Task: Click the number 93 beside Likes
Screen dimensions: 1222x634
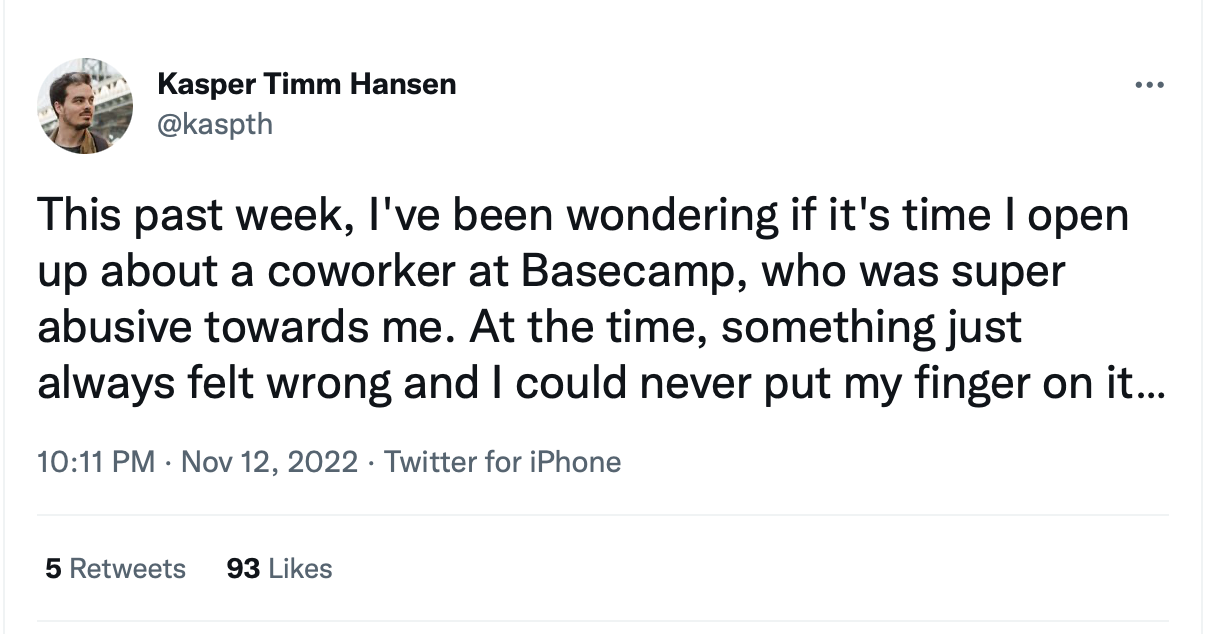Action: tap(243, 569)
